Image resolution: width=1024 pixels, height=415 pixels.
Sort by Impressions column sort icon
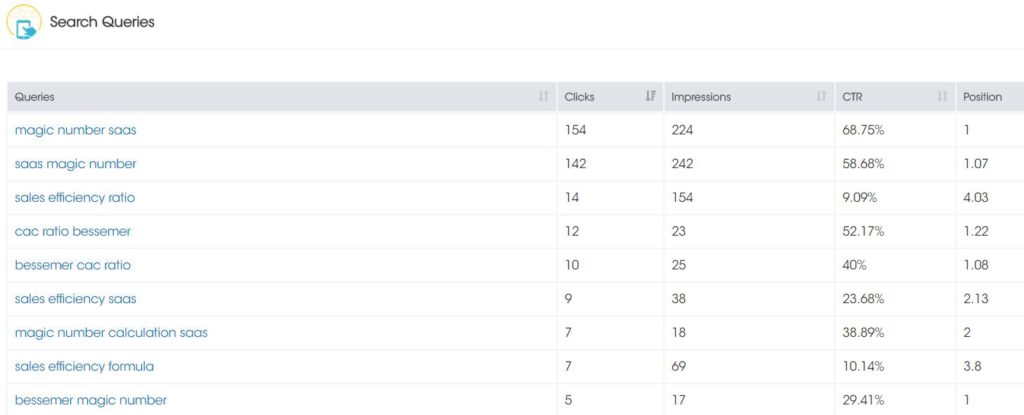pyautogui.click(x=822, y=97)
